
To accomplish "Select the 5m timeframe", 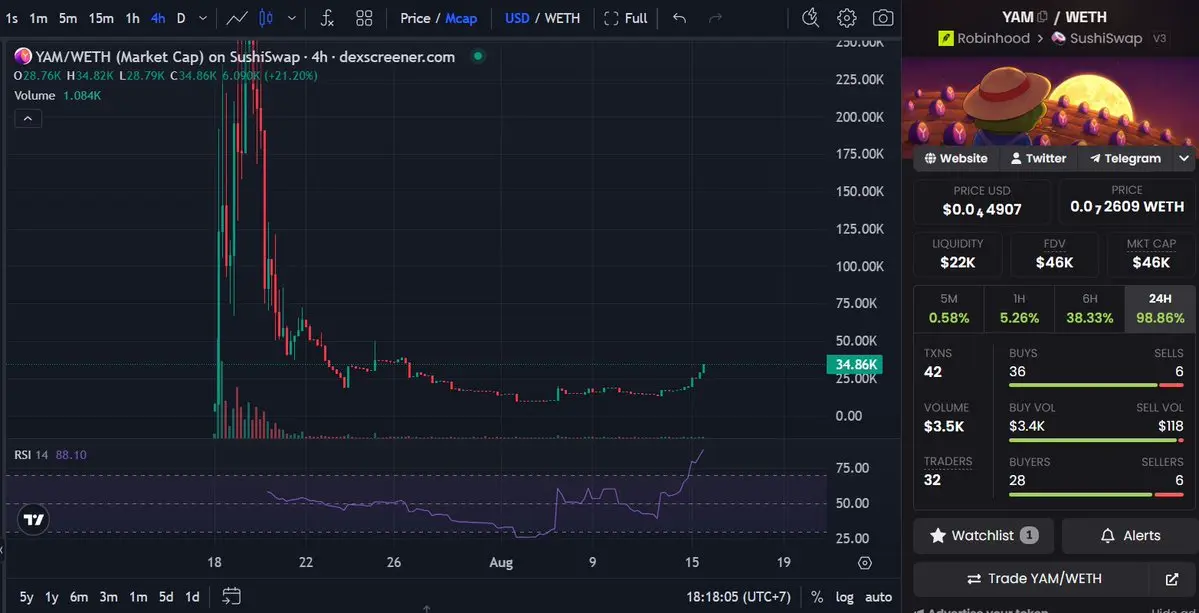I will click(68, 18).
